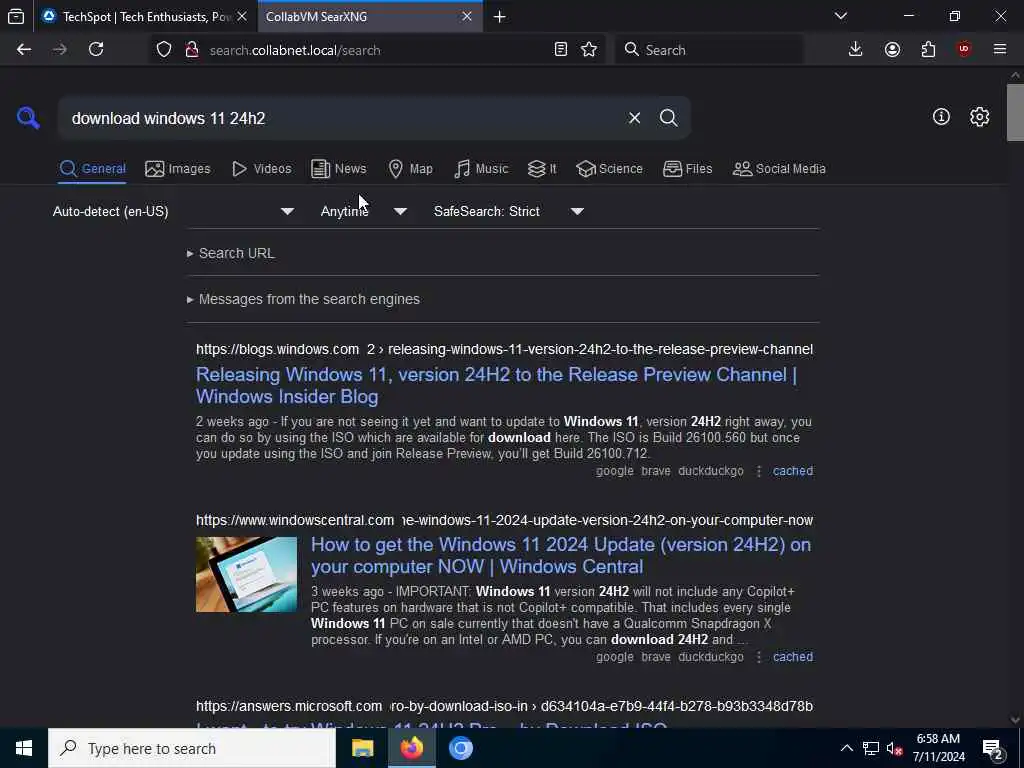Go back to previous page

[24, 50]
